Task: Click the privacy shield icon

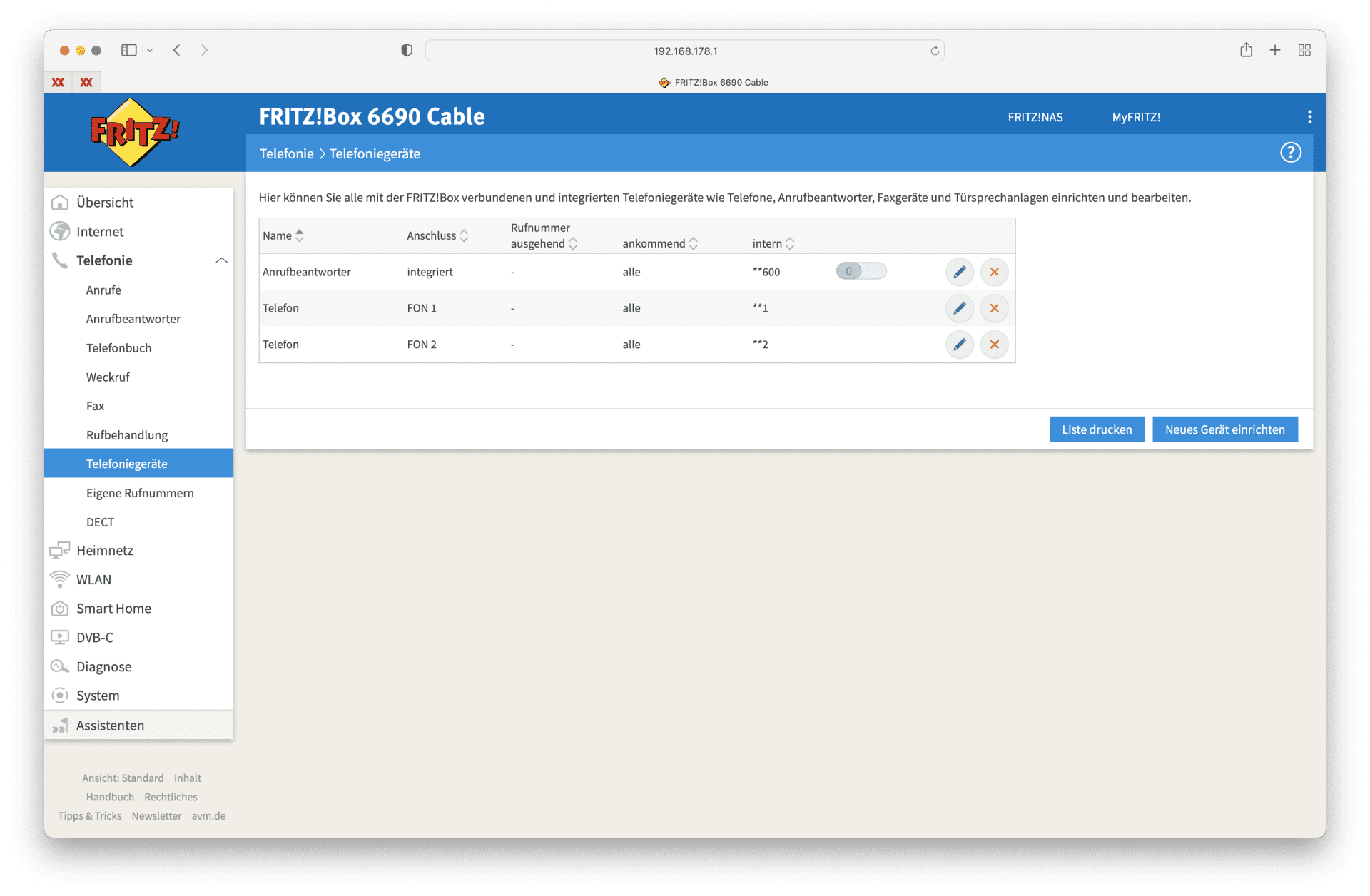Action: pyautogui.click(x=407, y=50)
